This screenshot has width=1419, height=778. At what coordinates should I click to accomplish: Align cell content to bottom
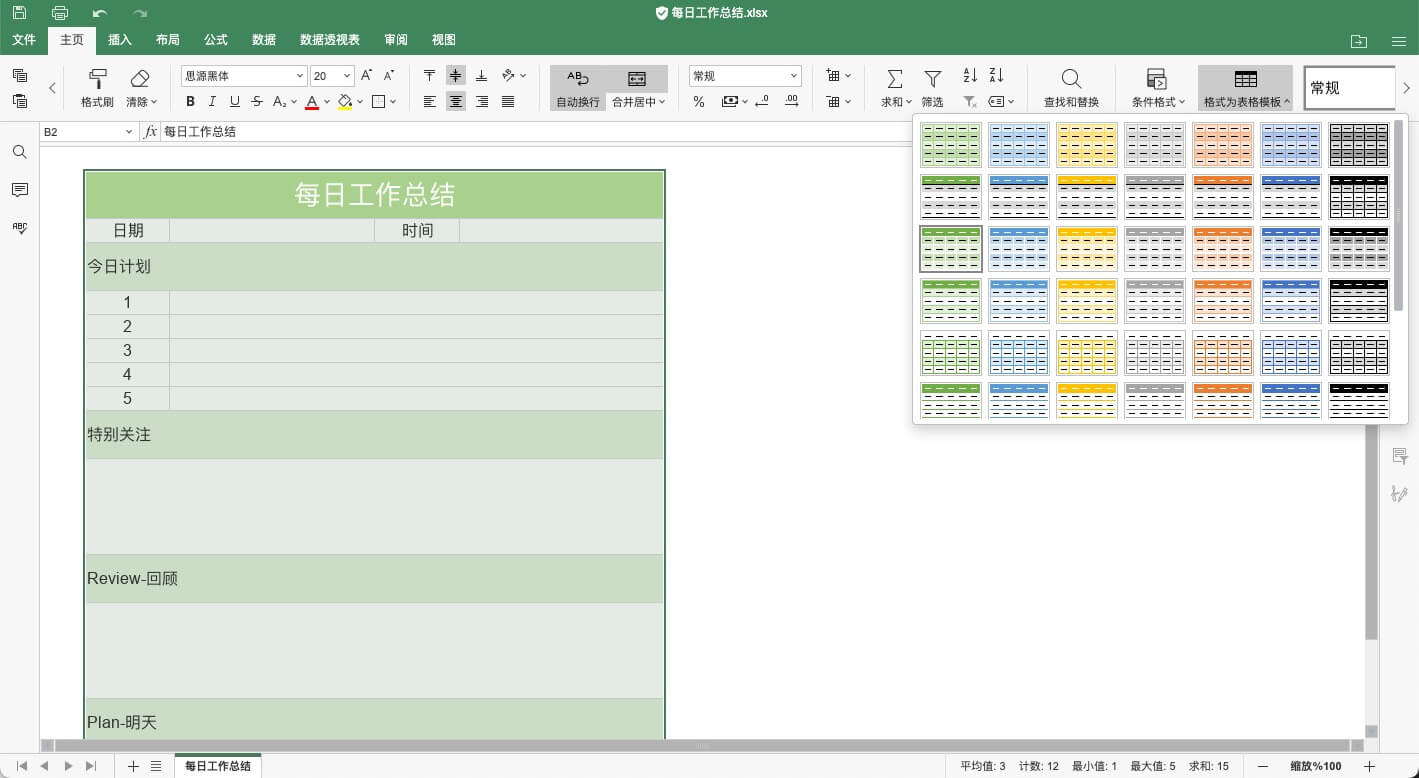click(x=482, y=76)
